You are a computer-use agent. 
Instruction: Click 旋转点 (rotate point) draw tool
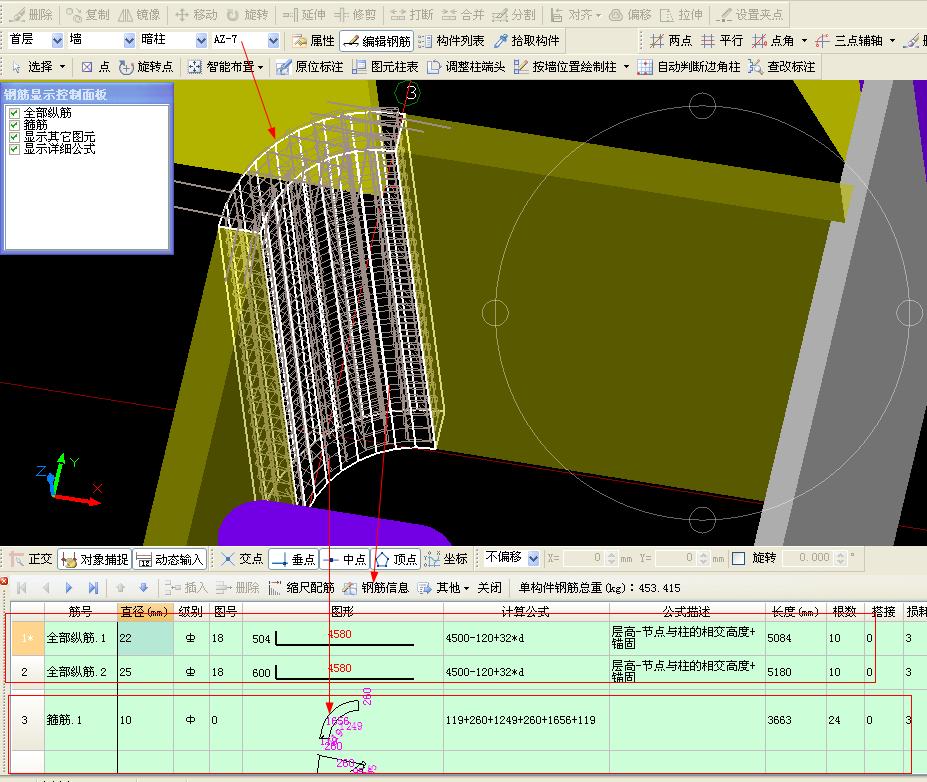(146, 66)
